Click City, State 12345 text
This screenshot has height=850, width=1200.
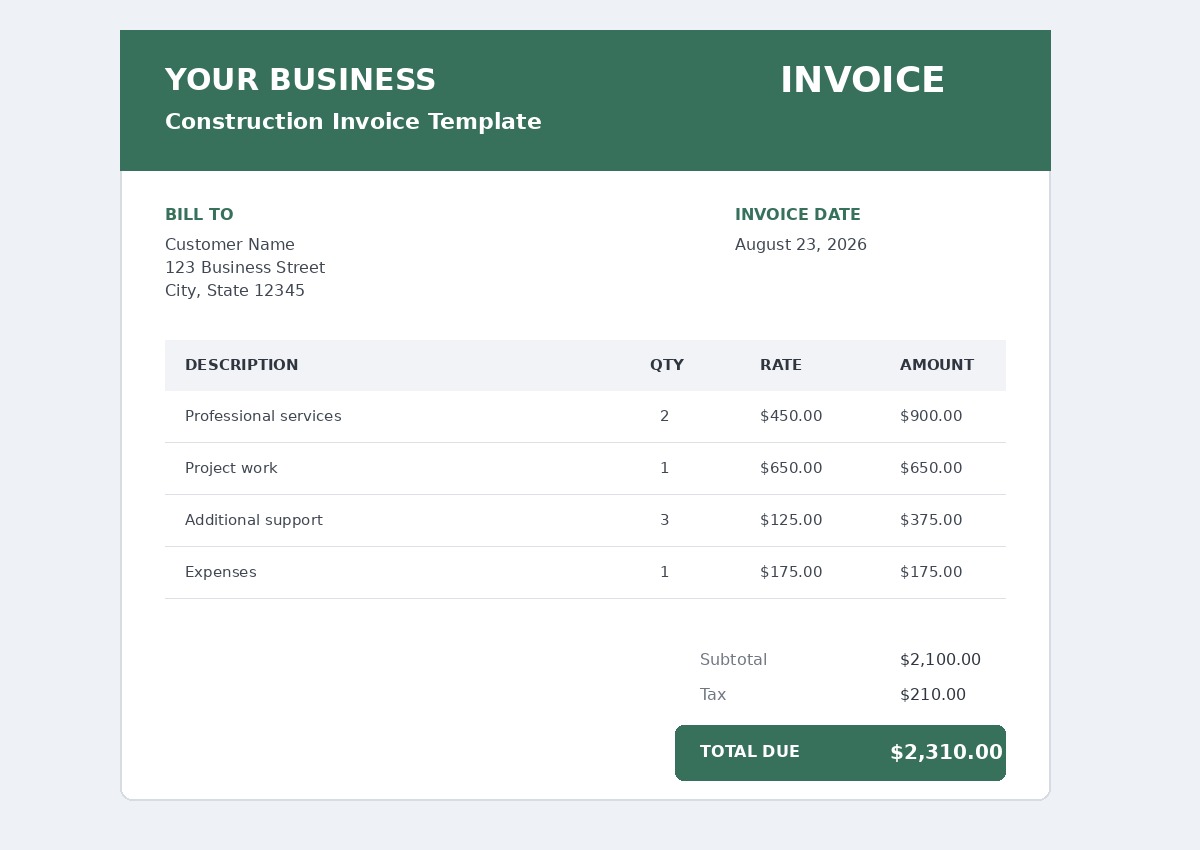click(x=235, y=291)
